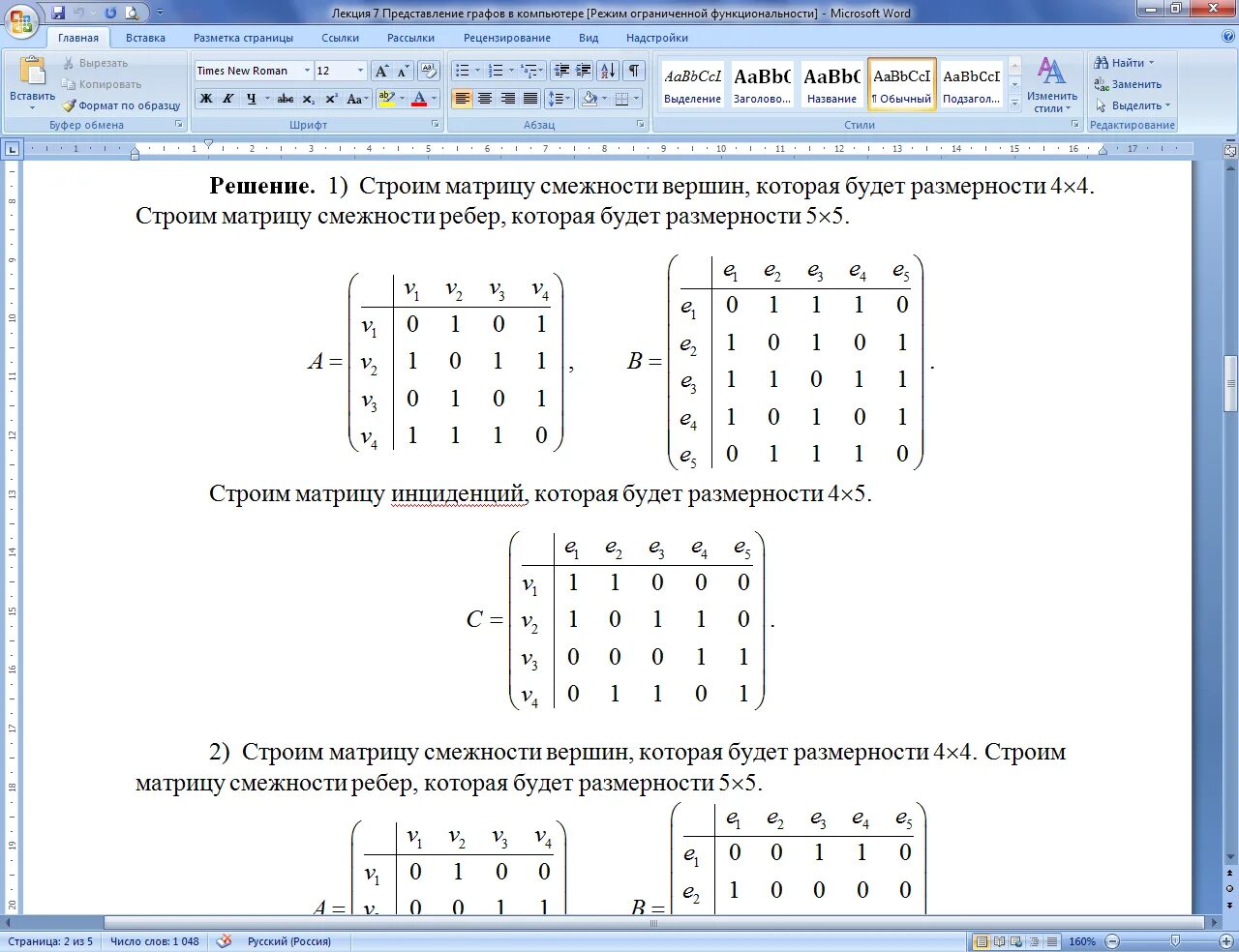The width and height of the screenshot is (1239, 952).
Task: Expand Customize Quick Access Toolbar arrow
Action: click(160, 13)
